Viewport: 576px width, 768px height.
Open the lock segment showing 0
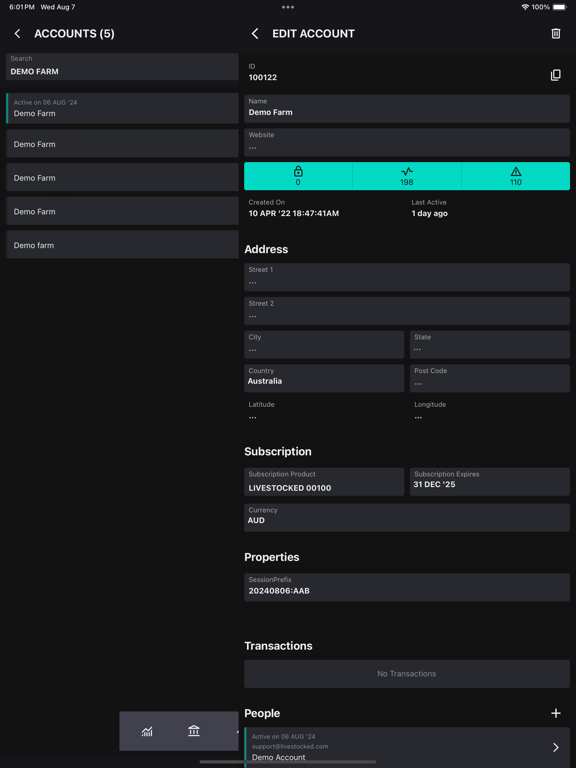pyautogui.click(x=298, y=176)
